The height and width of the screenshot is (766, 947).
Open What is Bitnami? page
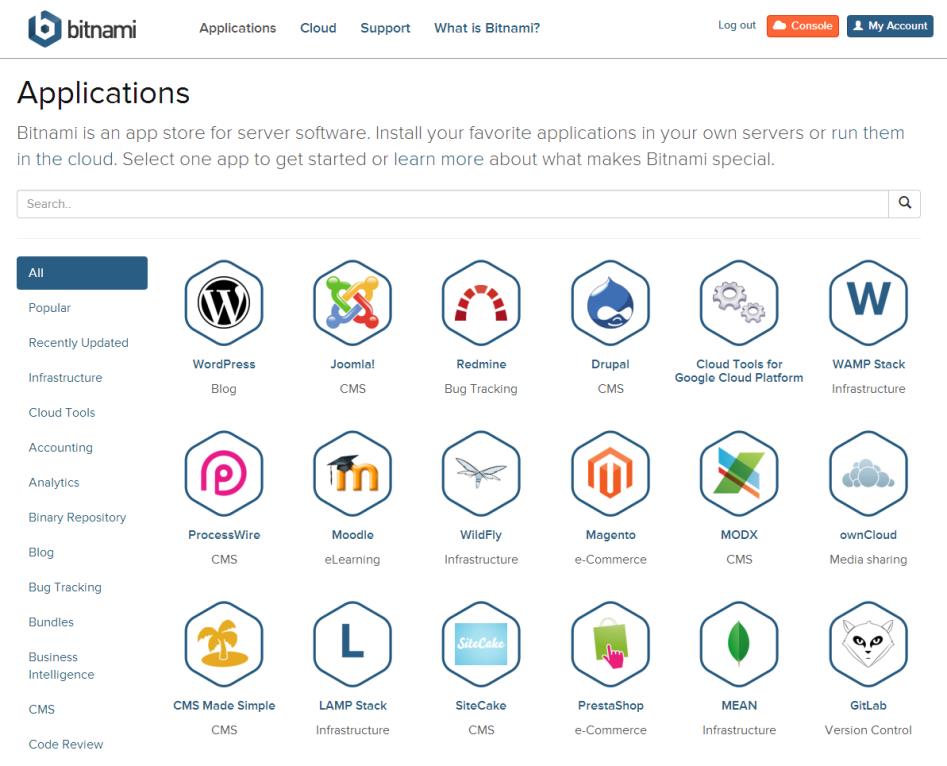pos(487,28)
